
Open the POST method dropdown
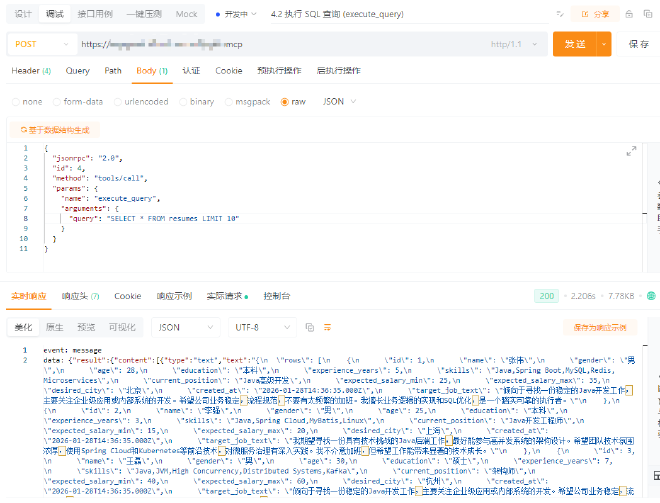pos(40,44)
